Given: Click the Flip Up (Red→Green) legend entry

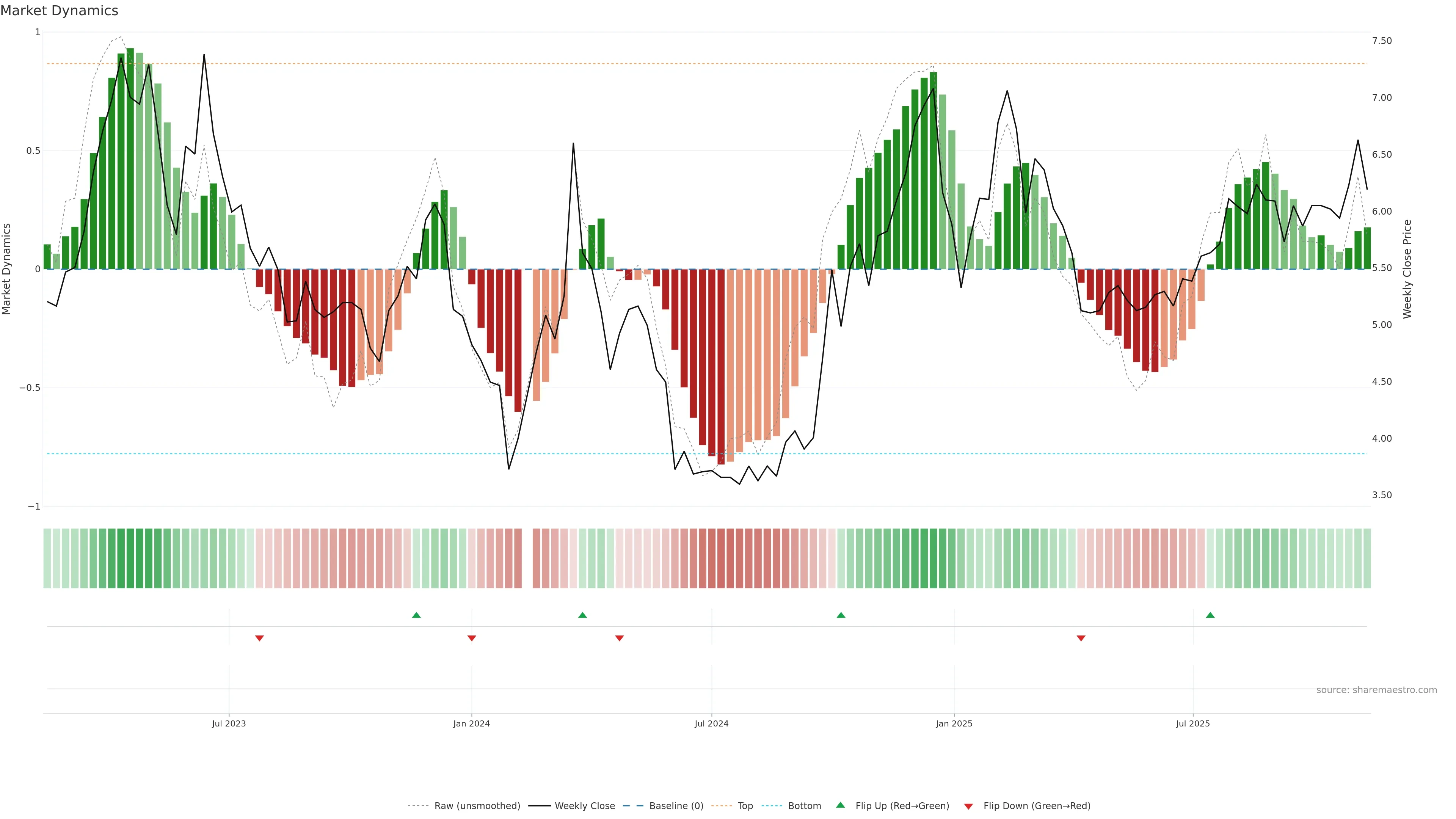Looking at the screenshot, I should (902, 806).
